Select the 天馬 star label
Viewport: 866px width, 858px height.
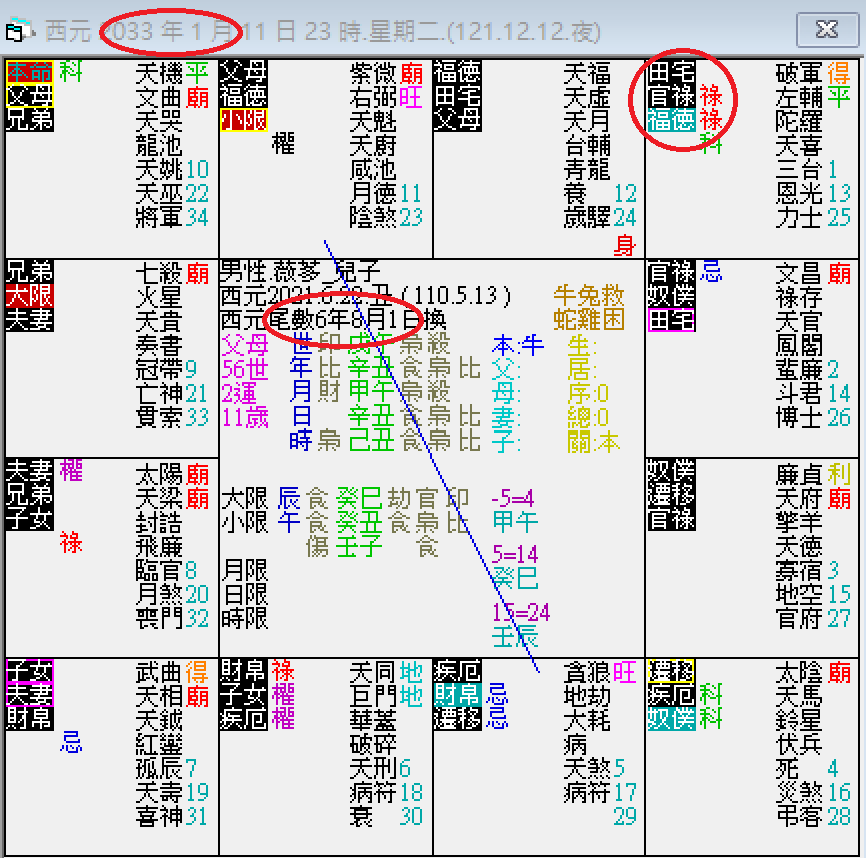point(799,697)
